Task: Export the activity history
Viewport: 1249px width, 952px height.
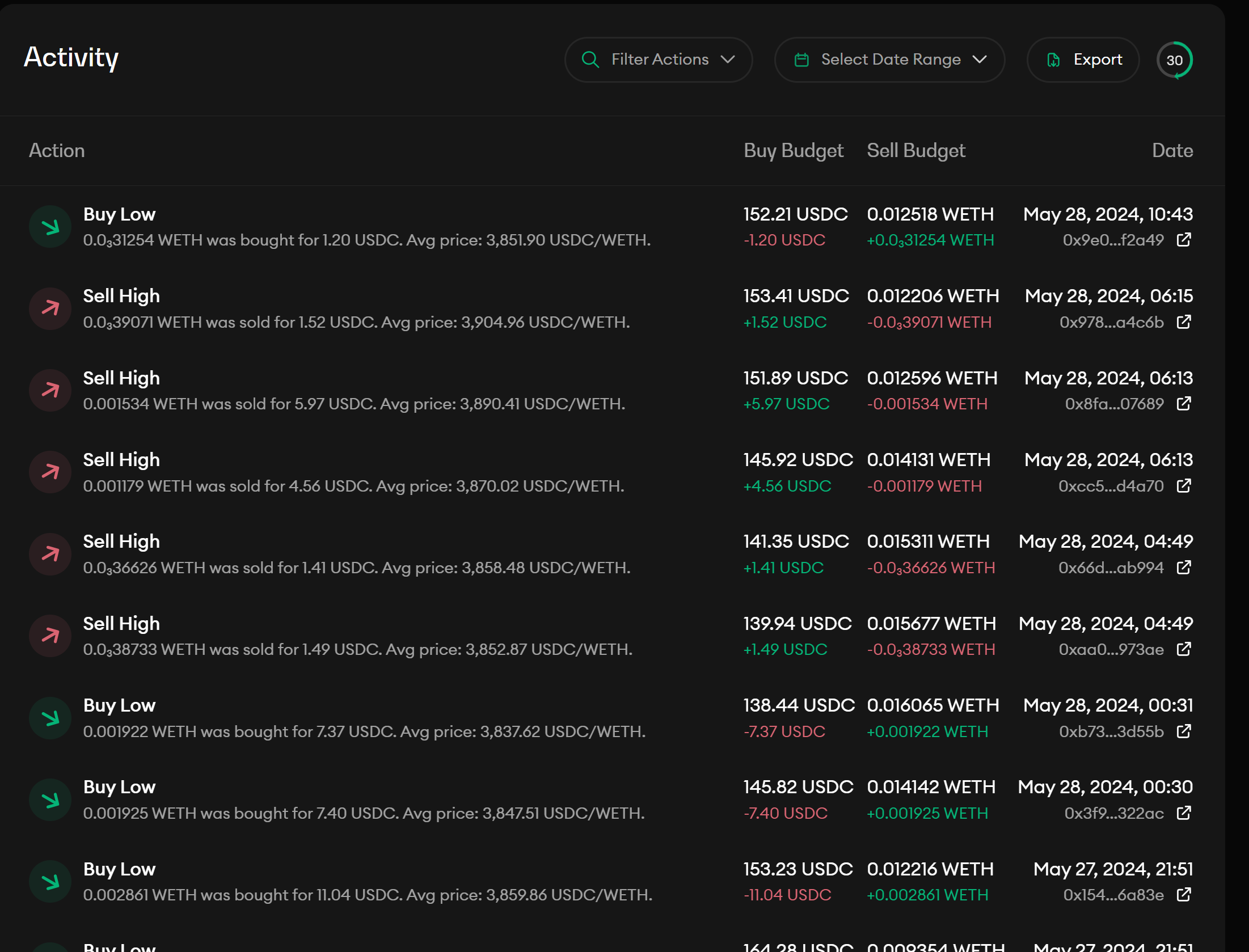Action: (1083, 60)
